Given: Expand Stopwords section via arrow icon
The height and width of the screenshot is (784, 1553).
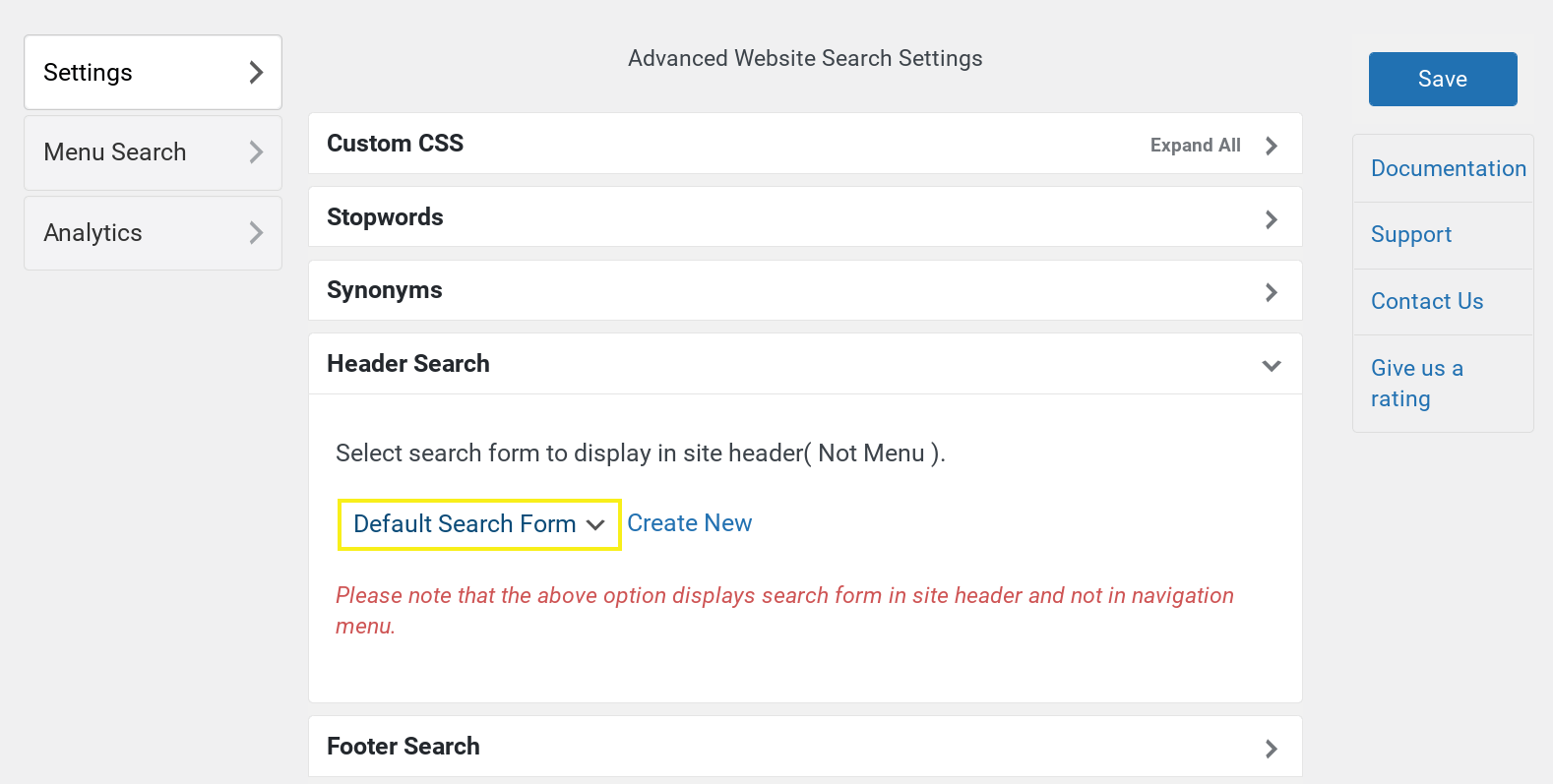Looking at the screenshot, I should click(1271, 219).
